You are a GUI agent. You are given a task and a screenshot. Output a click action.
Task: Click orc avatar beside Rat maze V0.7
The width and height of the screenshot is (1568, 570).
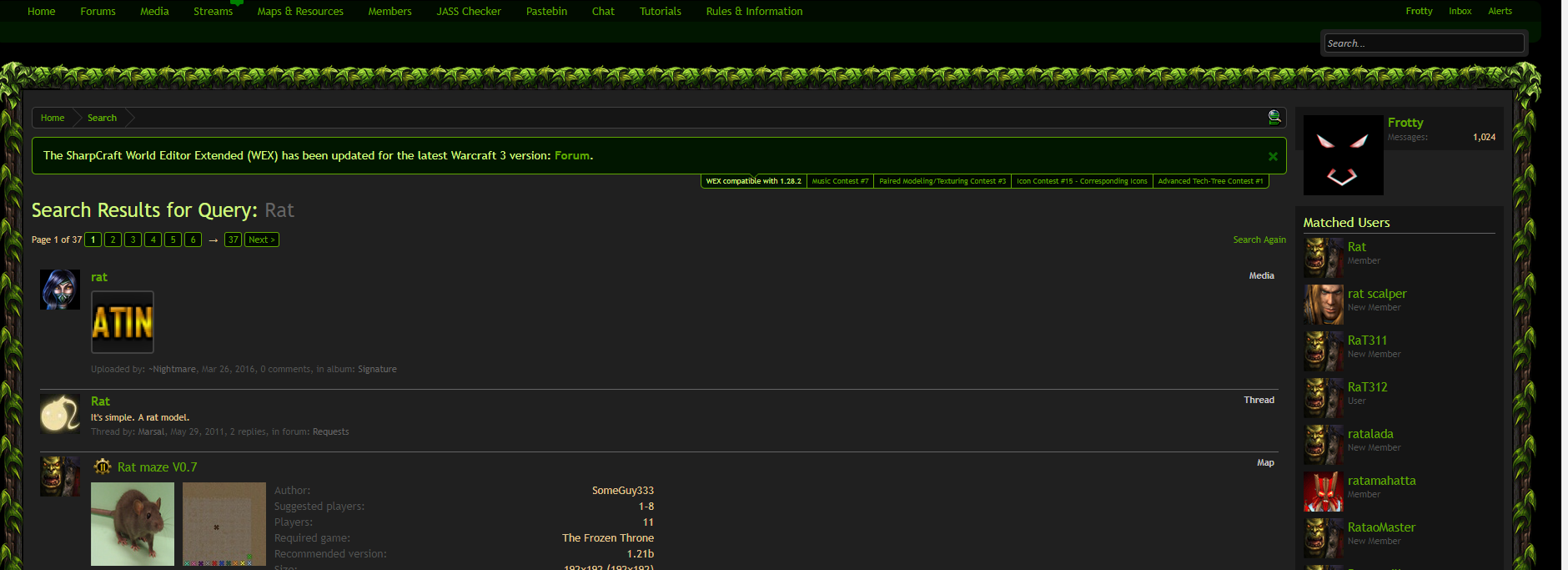60,477
